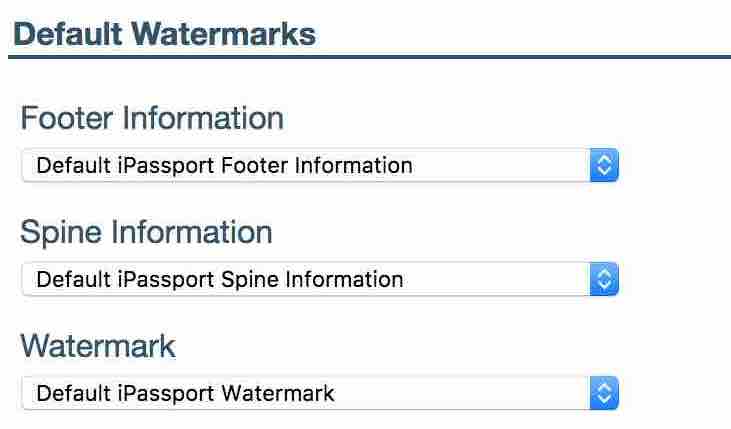Select the "Default iPassport Spine Information" text

pos(220,280)
